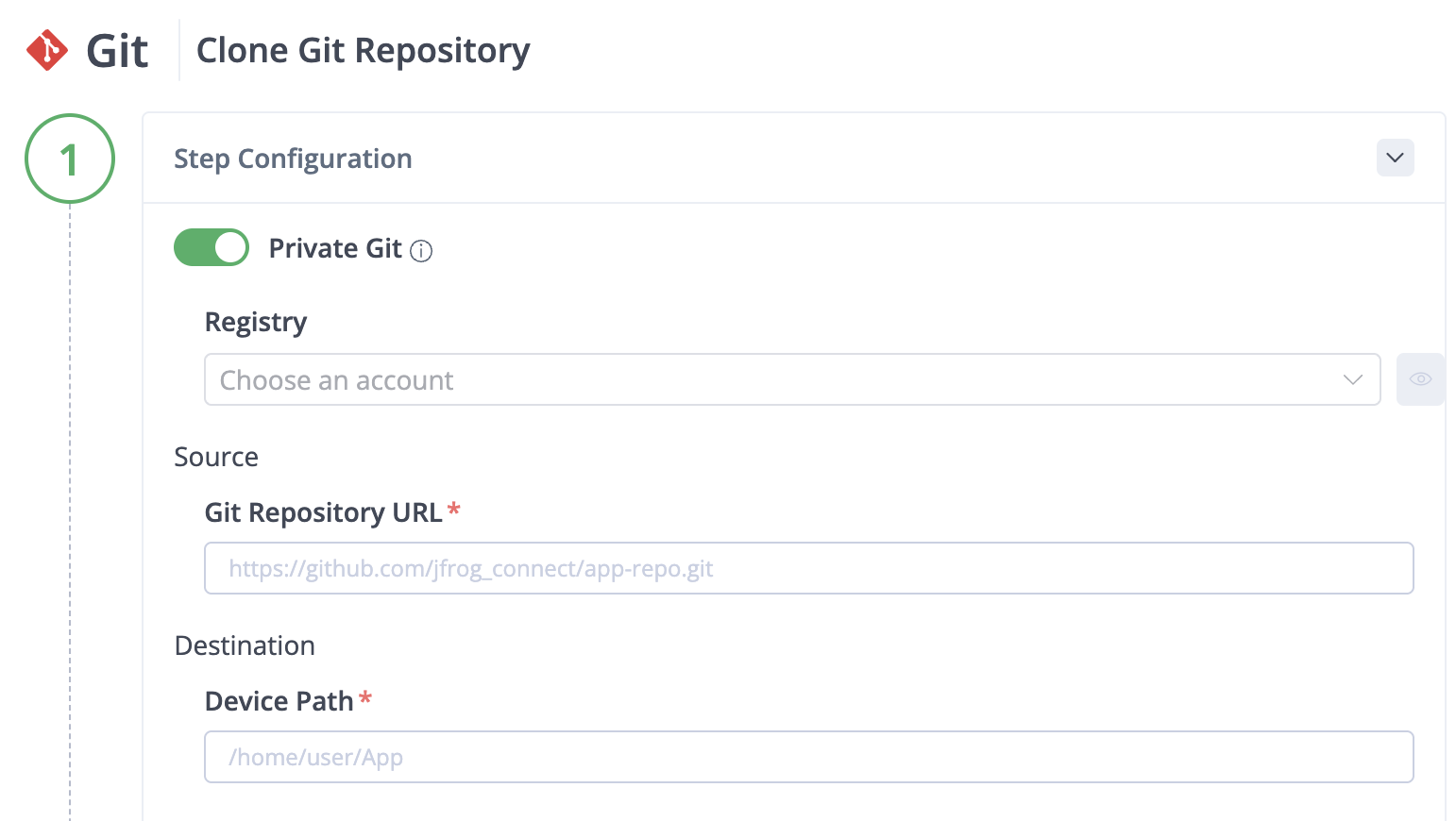Disable the Private Git toggle
Viewport: 1456px width, 821px height.
point(212,247)
